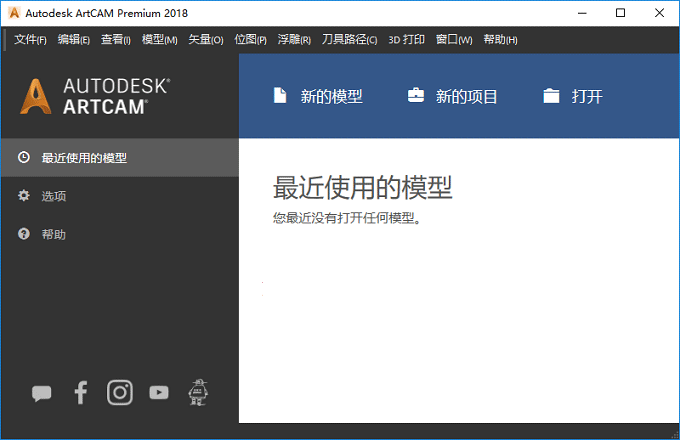680x440 pixels.
Task: Open a file via 打开 label
Action: [x=587, y=96]
